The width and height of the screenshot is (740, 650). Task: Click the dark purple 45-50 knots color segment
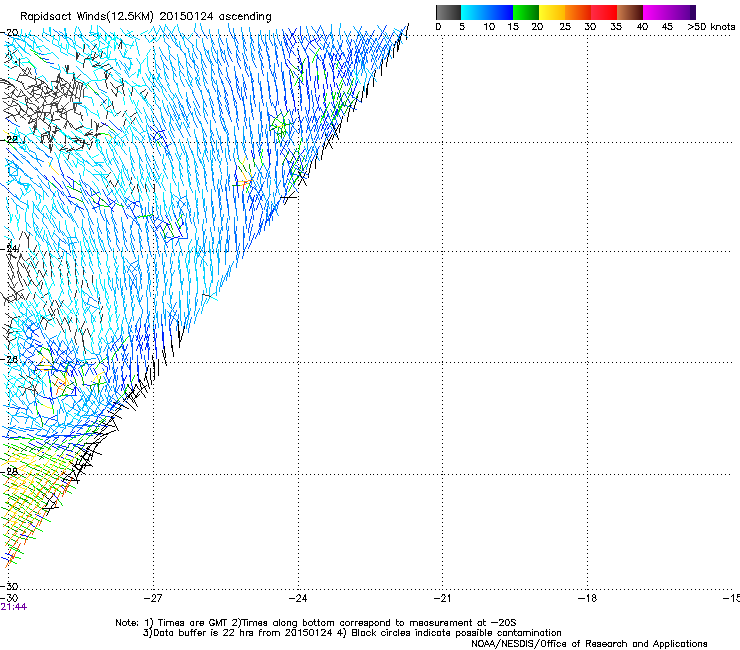(682, 12)
